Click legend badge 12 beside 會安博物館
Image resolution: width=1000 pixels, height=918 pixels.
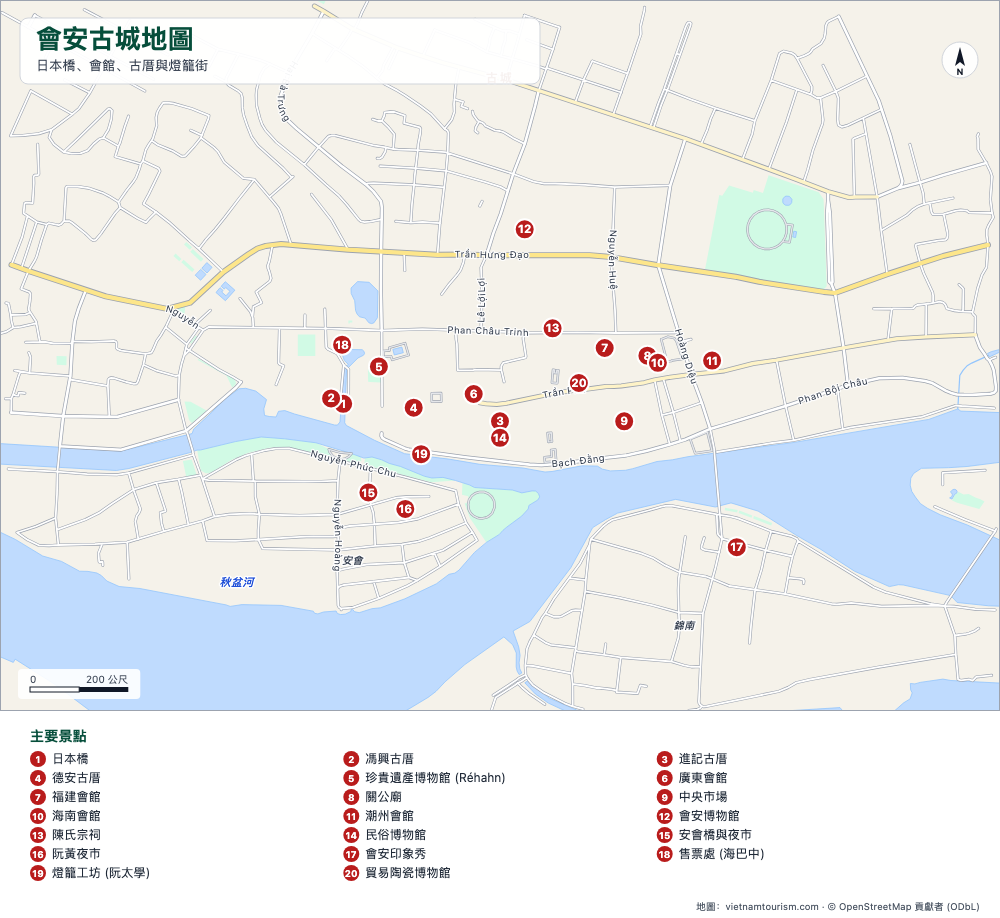click(x=665, y=816)
